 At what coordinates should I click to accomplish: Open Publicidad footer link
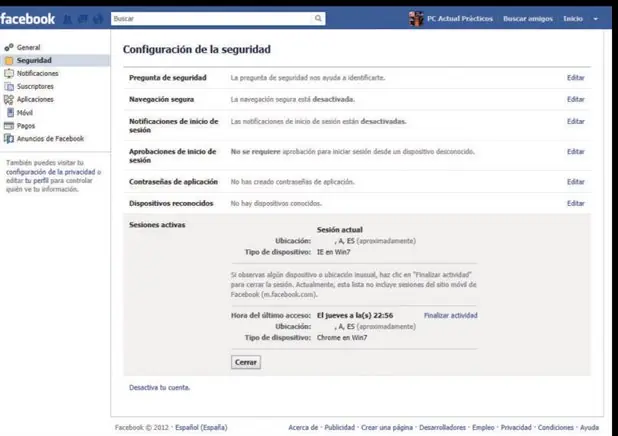(x=339, y=427)
